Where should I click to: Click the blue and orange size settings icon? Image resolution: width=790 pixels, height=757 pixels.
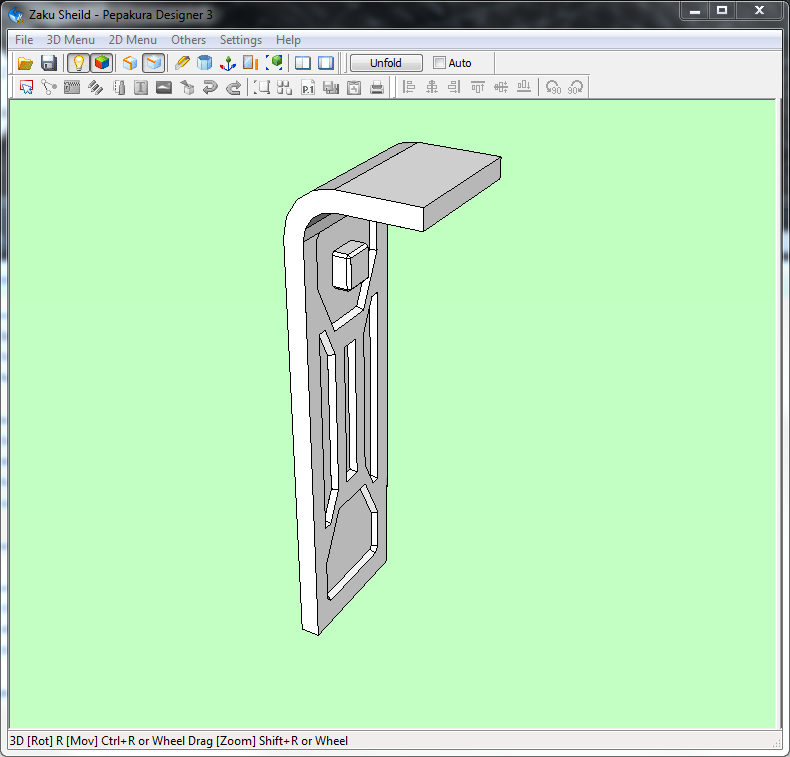[250, 63]
